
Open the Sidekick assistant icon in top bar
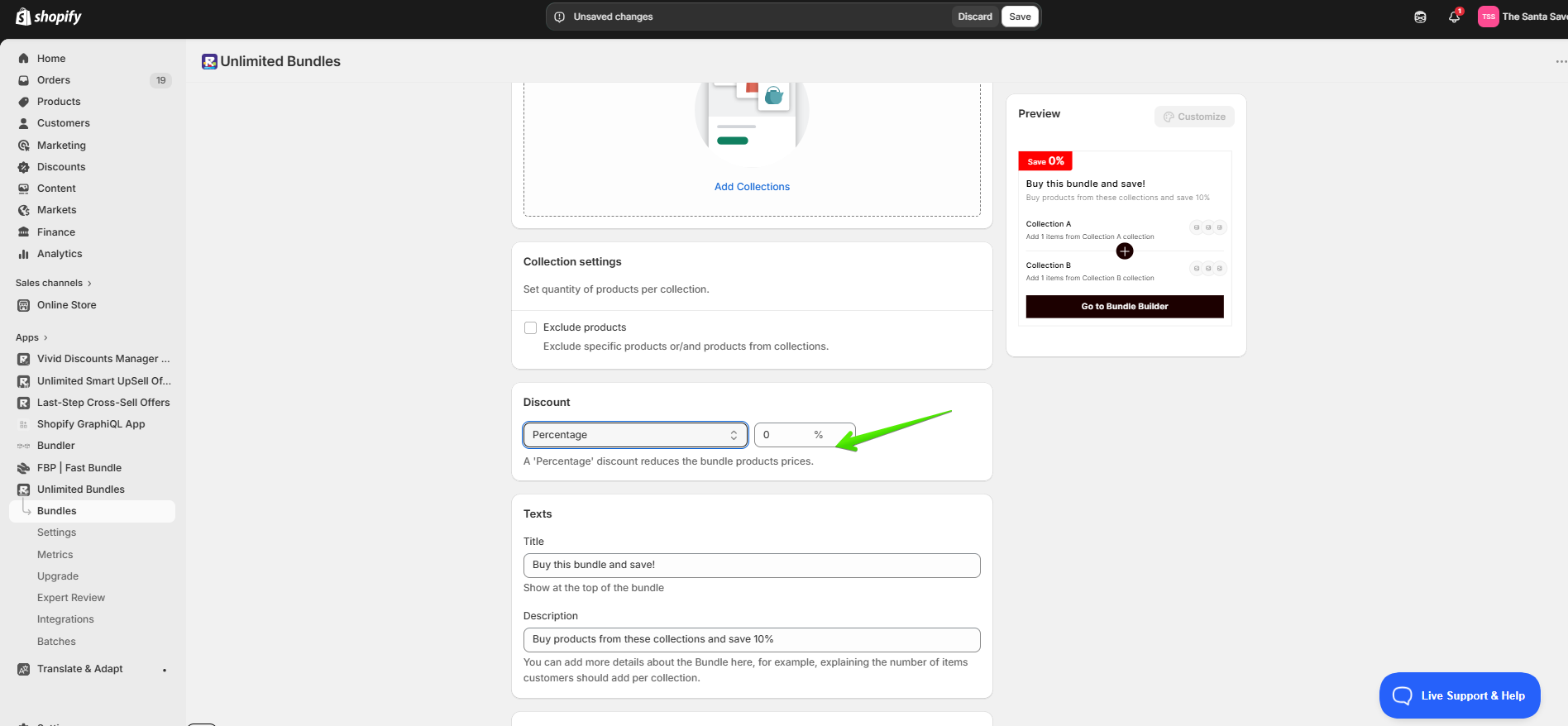tap(1420, 17)
